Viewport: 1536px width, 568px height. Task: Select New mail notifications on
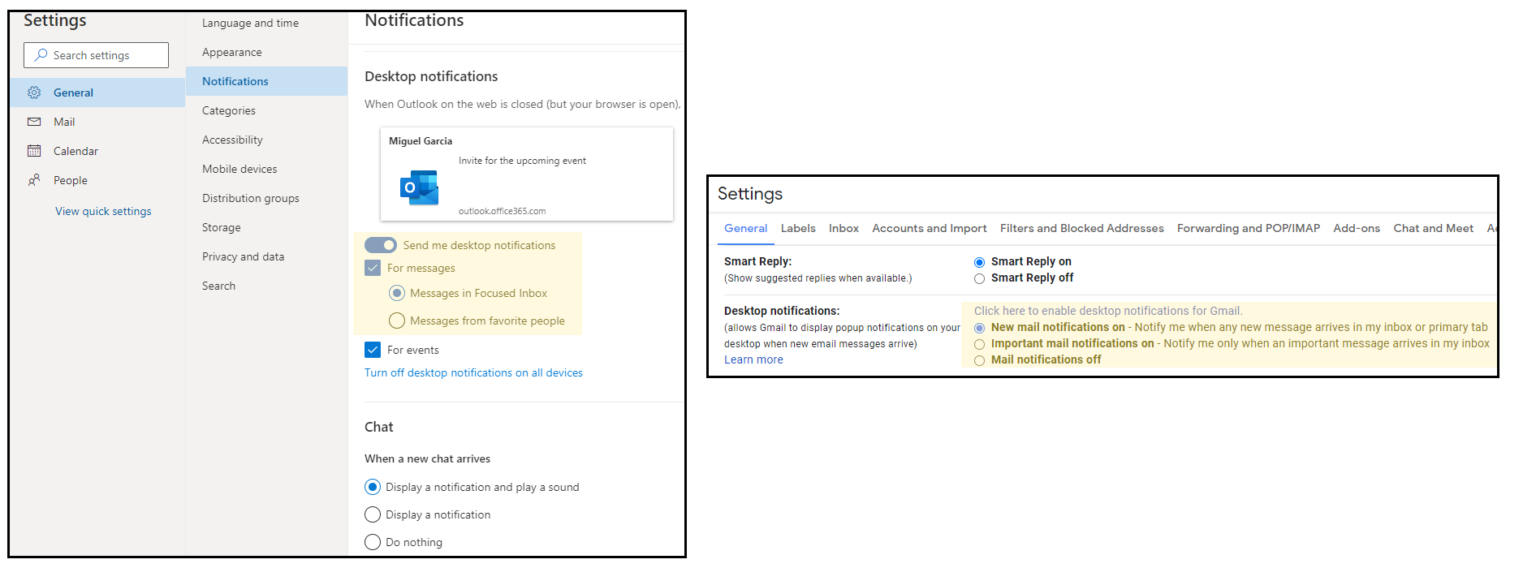[x=980, y=328]
